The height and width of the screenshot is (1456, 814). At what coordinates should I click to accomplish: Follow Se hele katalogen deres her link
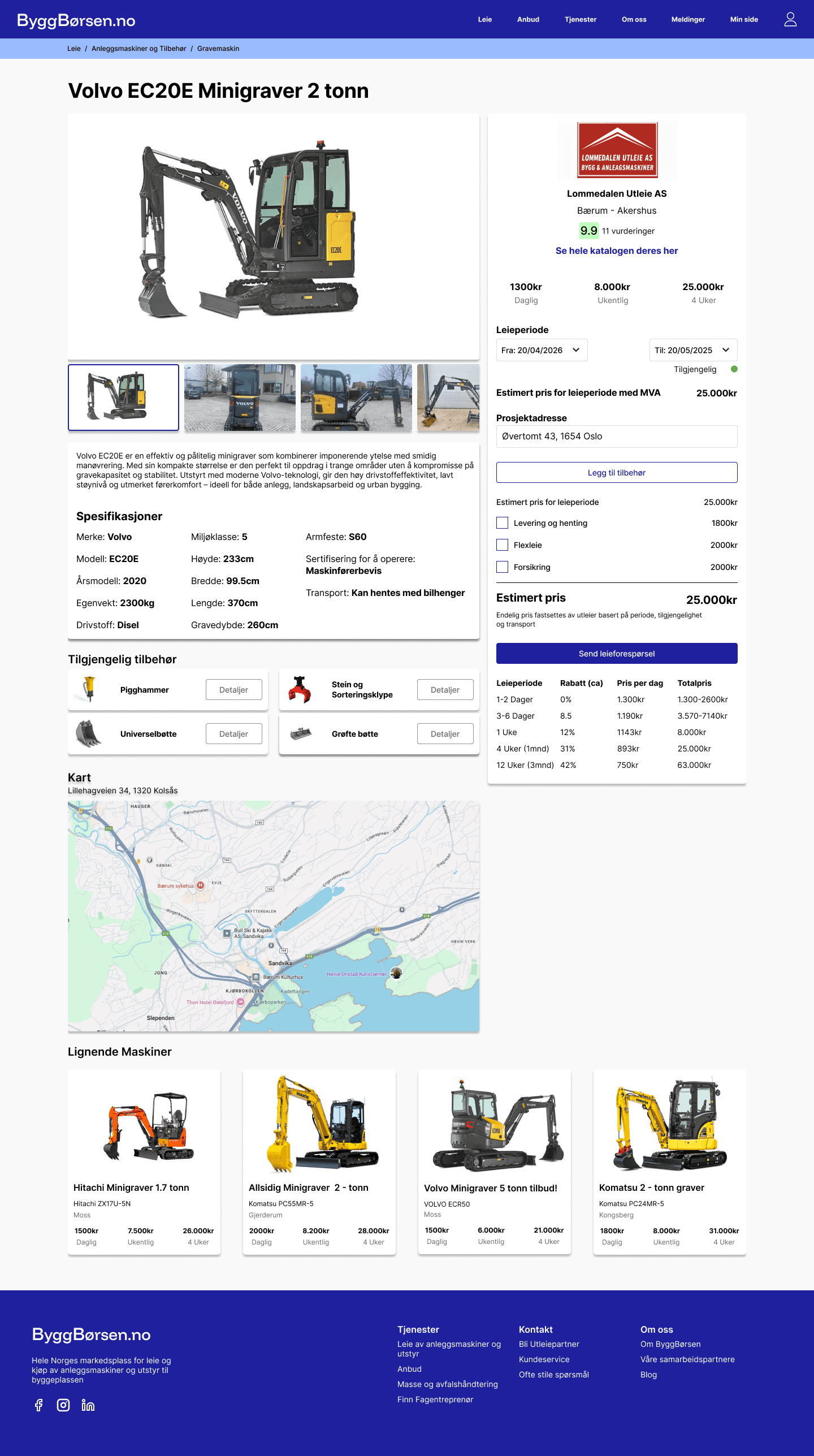617,250
